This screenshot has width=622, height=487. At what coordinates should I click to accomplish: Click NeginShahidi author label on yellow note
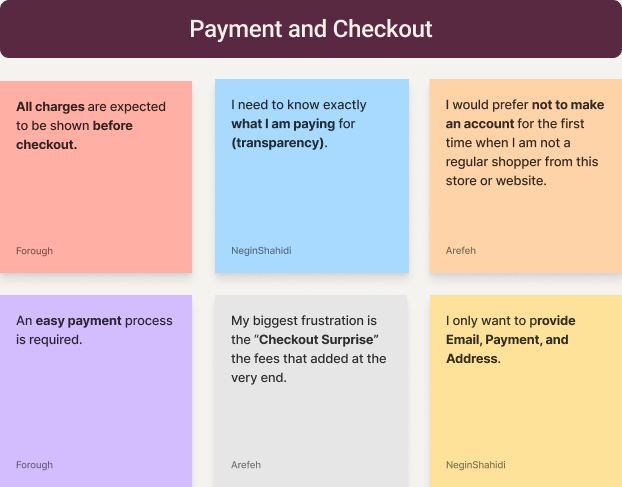click(475, 465)
